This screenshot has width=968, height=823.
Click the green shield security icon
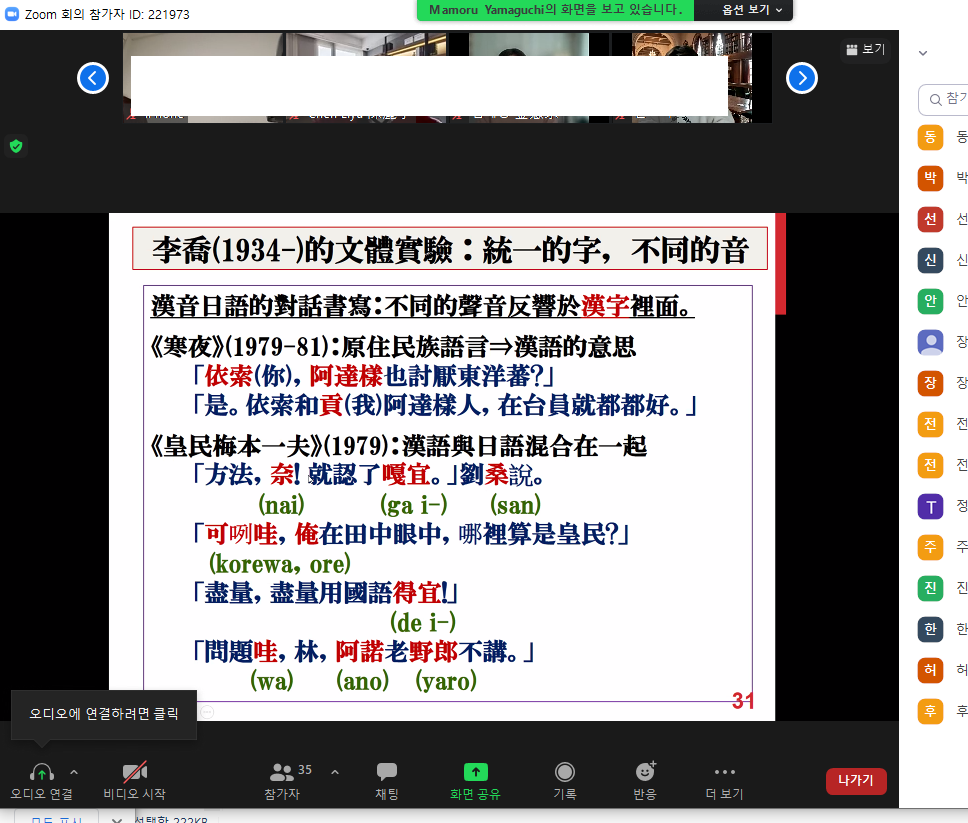pyautogui.click(x=15, y=146)
